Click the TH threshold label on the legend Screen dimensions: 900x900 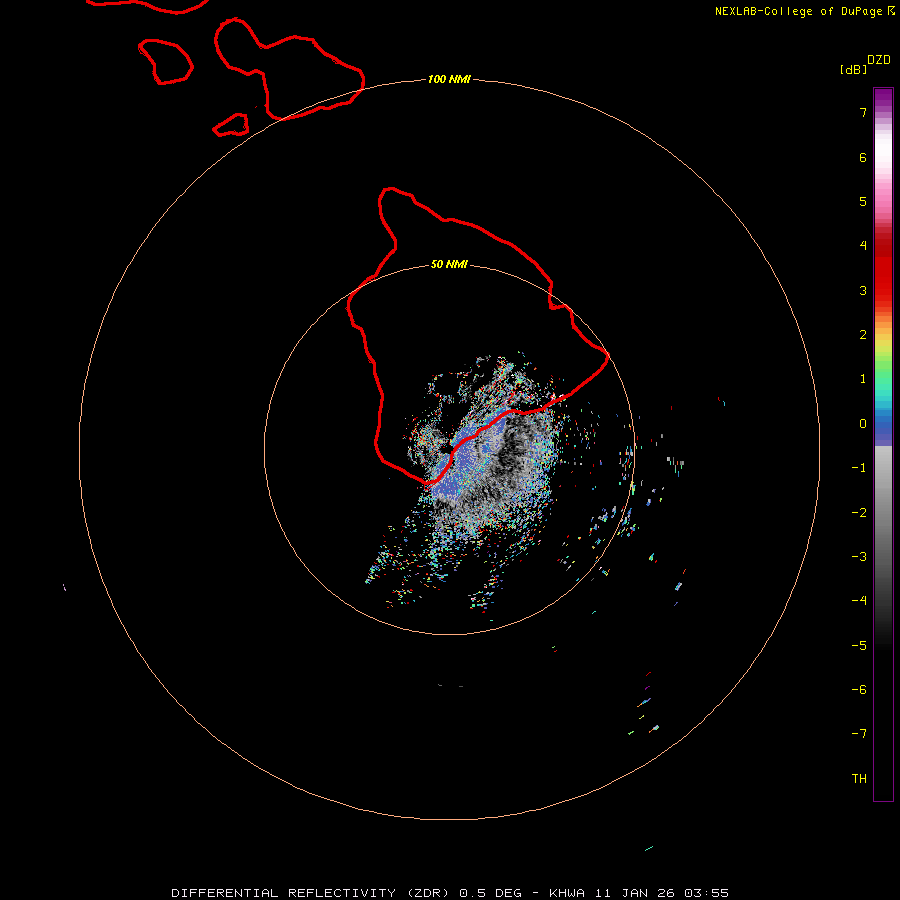point(859,779)
